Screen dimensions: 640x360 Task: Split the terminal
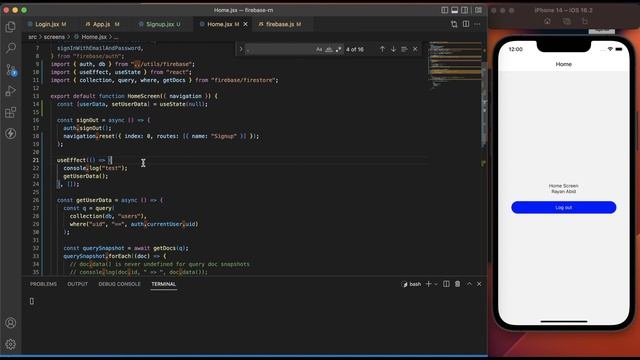[x=446, y=284]
